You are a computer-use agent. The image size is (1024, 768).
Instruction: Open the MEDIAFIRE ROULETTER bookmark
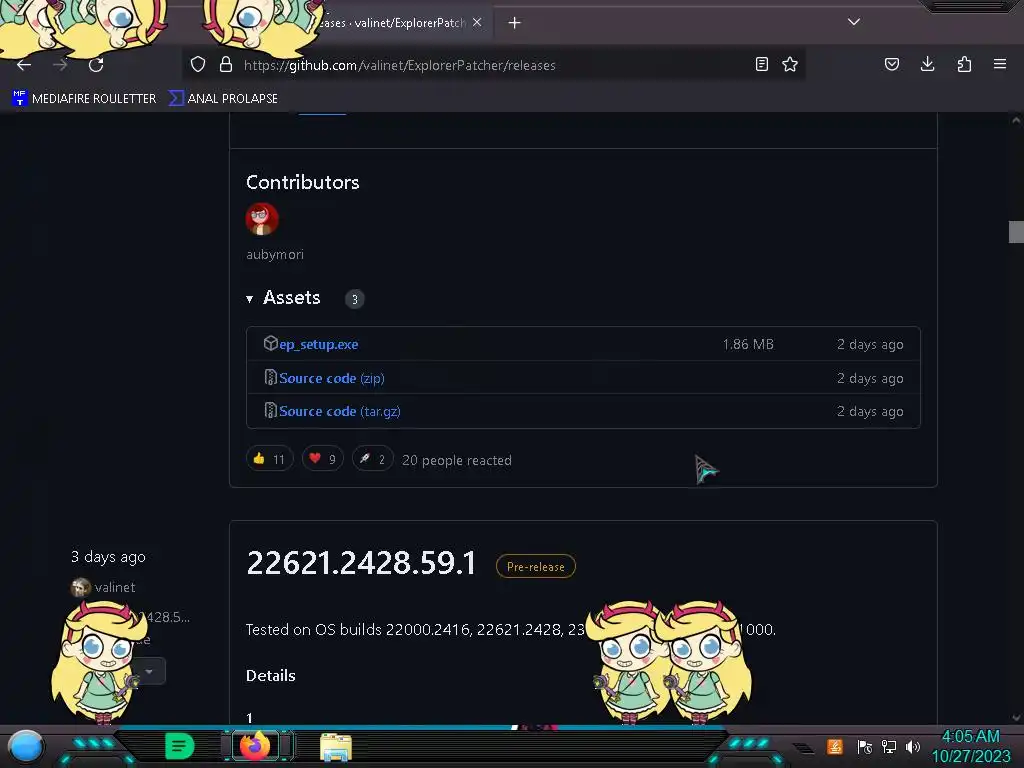pos(84,99)
